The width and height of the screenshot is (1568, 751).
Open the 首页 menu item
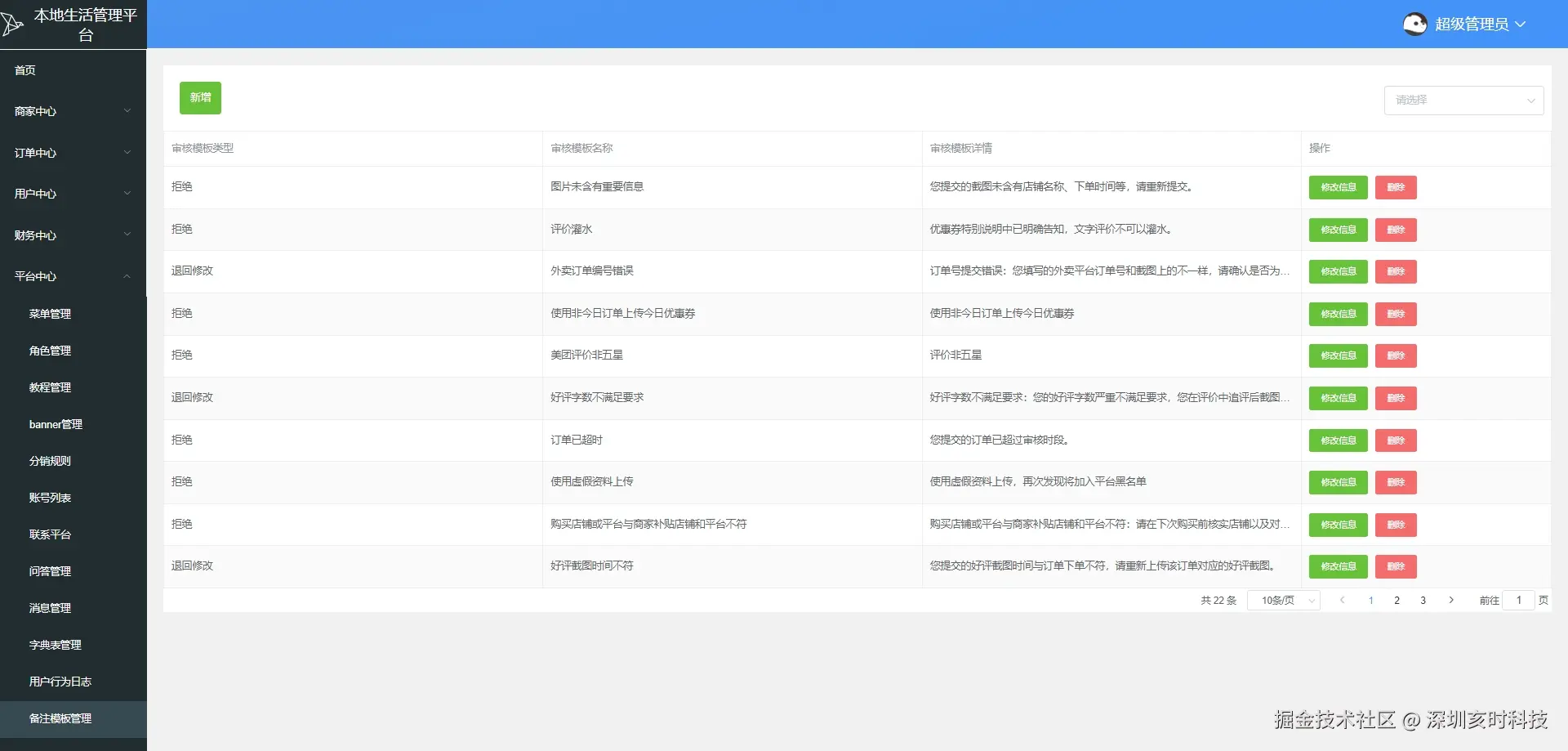pos(73,70)
